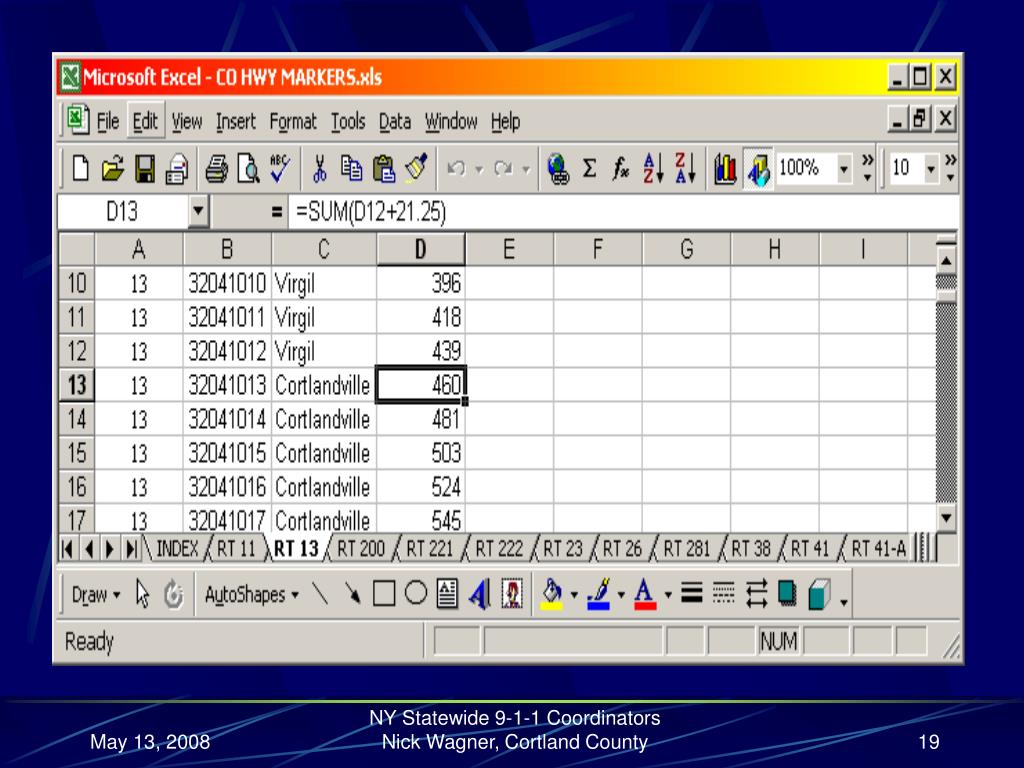Open the Edit menu
This screenshot has height=768, width=1024.
145,121
